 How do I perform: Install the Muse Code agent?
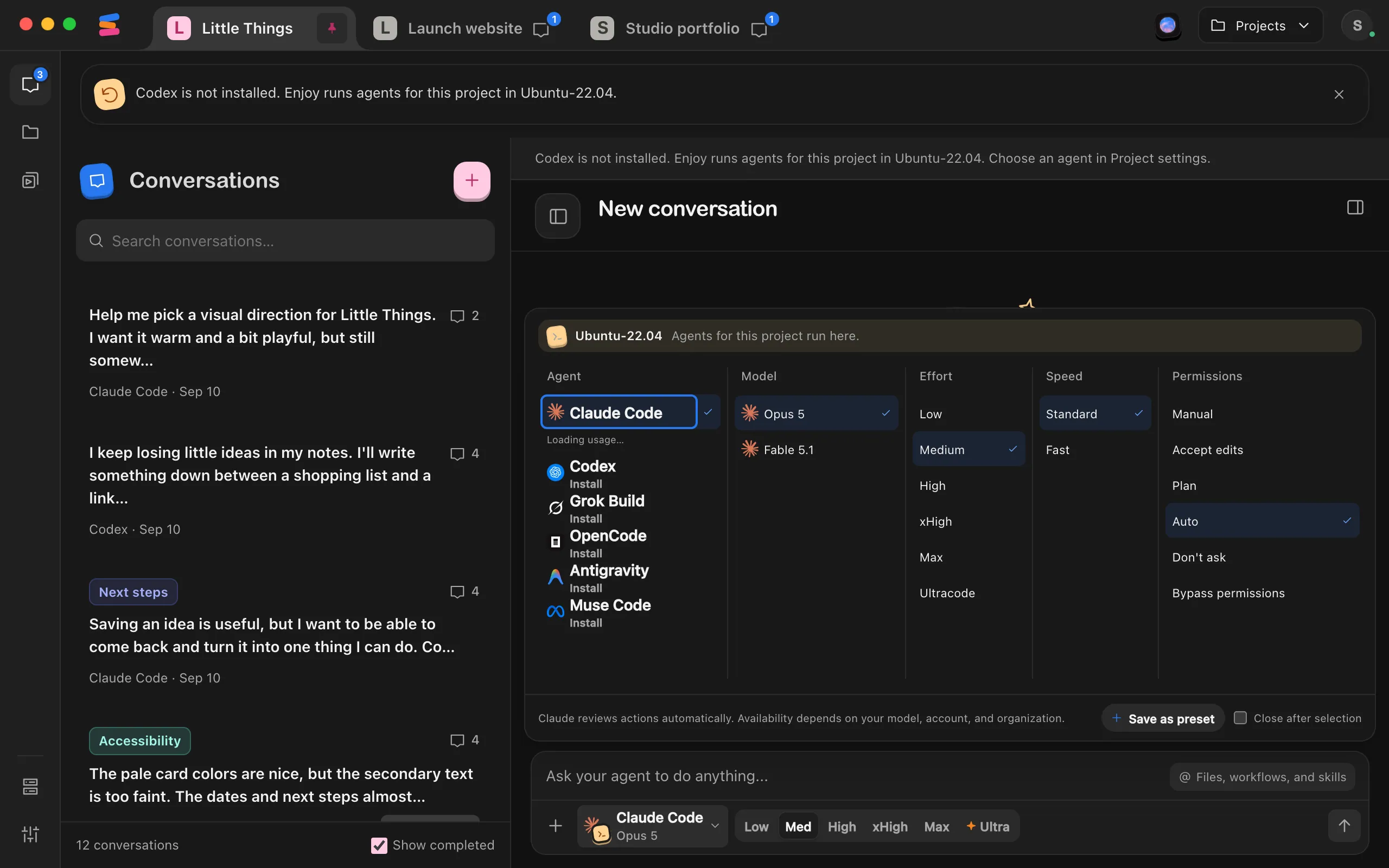tap(585, 623)
